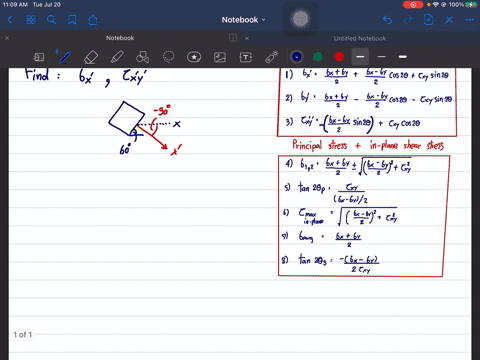Select the Eraser tool
Image resolution: width=480 pixels, height=360 pixels.
click(91, 57)
